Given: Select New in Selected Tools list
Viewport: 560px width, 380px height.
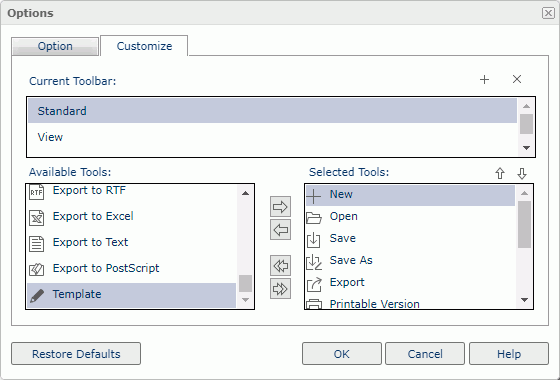Looking at the screenshot, I should coord(410,195).
